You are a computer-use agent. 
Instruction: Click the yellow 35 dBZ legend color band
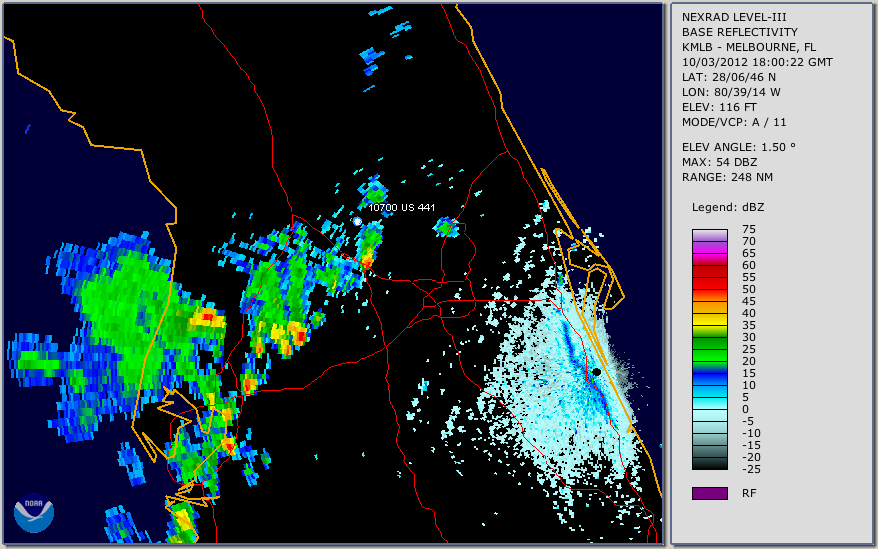pyautogui.click(x=709, y=319)
